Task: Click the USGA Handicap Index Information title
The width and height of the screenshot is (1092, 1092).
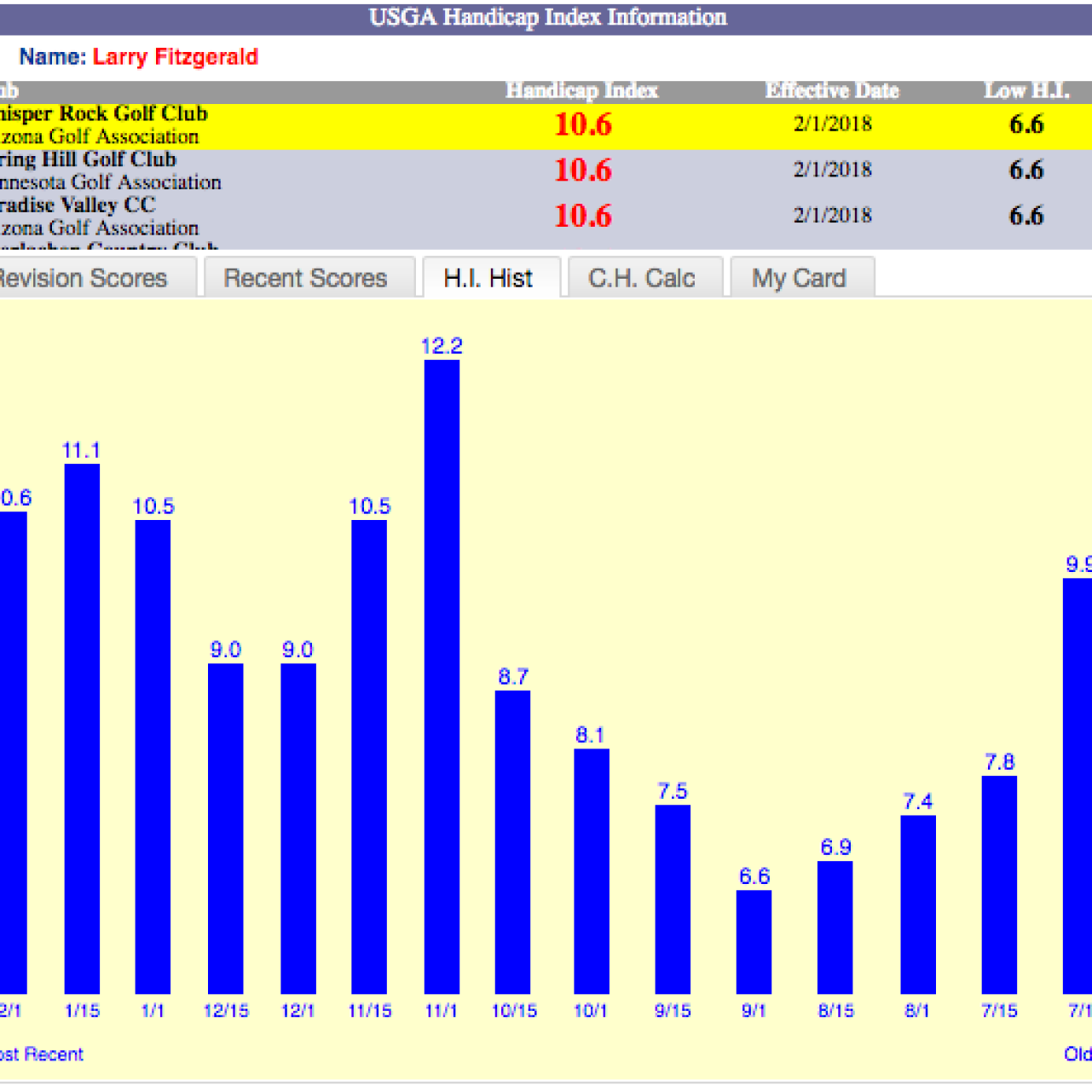Action: [547, 17]
